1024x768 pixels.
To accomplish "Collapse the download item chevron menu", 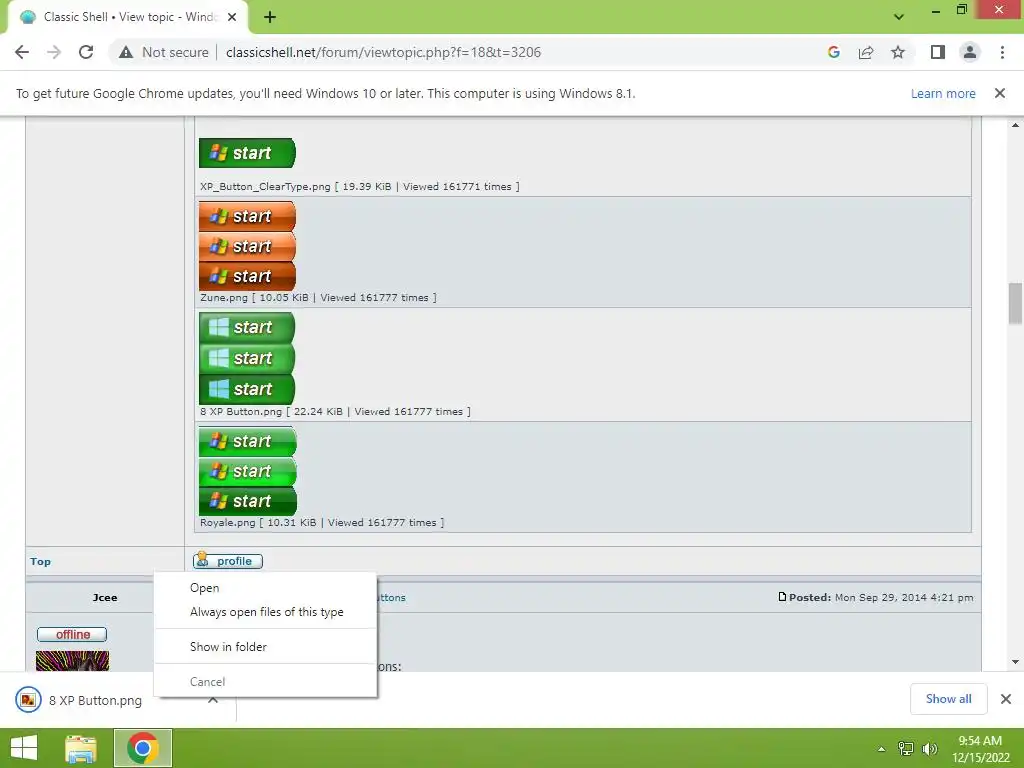I will 213,700.
